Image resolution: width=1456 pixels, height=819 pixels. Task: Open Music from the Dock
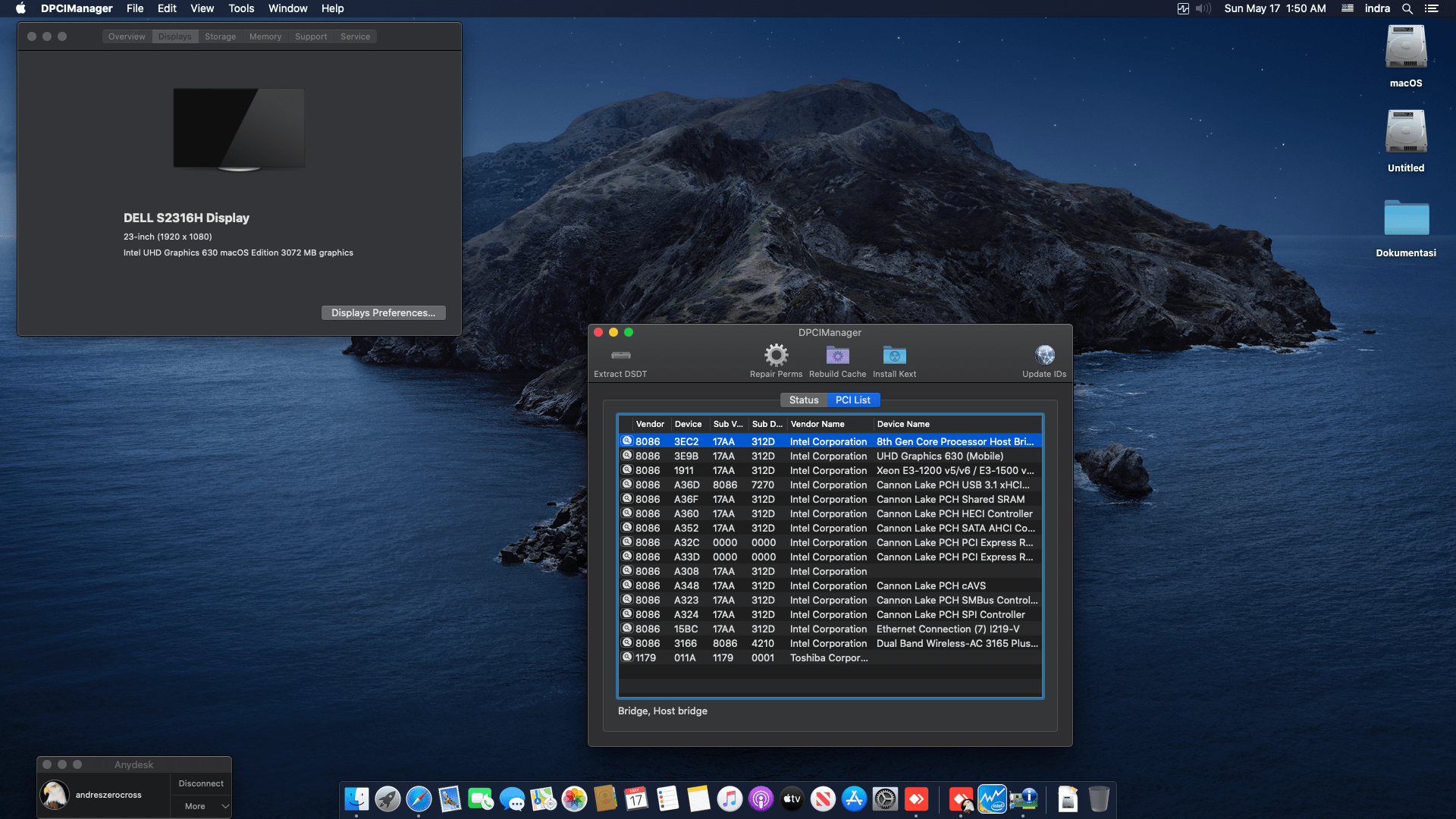point(730,799)
